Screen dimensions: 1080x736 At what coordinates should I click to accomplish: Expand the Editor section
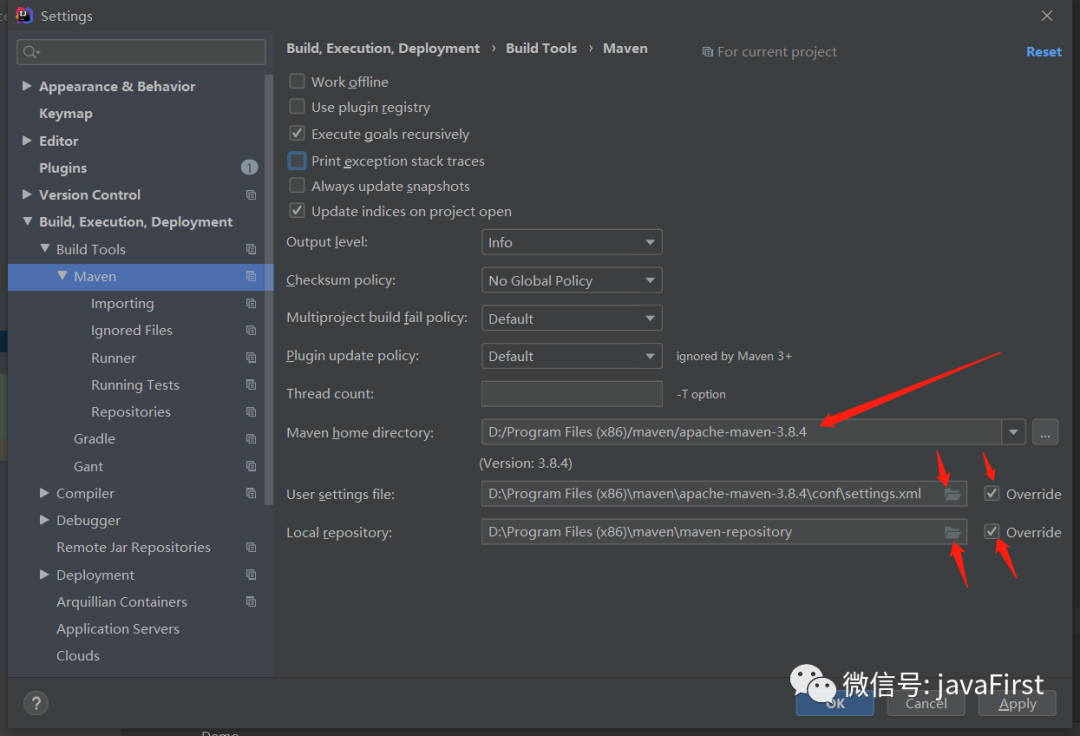click(27, 140)
